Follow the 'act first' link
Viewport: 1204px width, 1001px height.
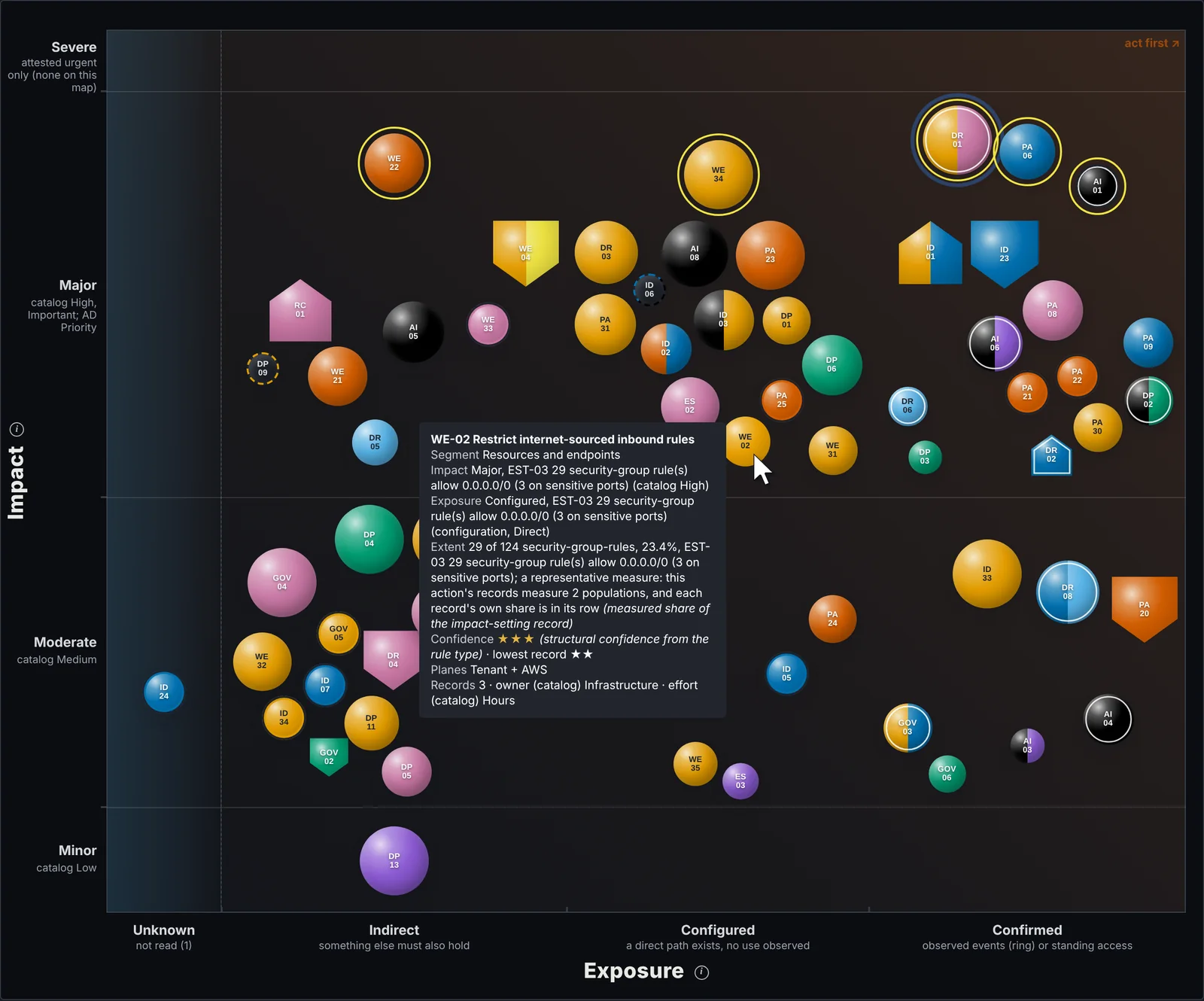(x=1151, y=44)
